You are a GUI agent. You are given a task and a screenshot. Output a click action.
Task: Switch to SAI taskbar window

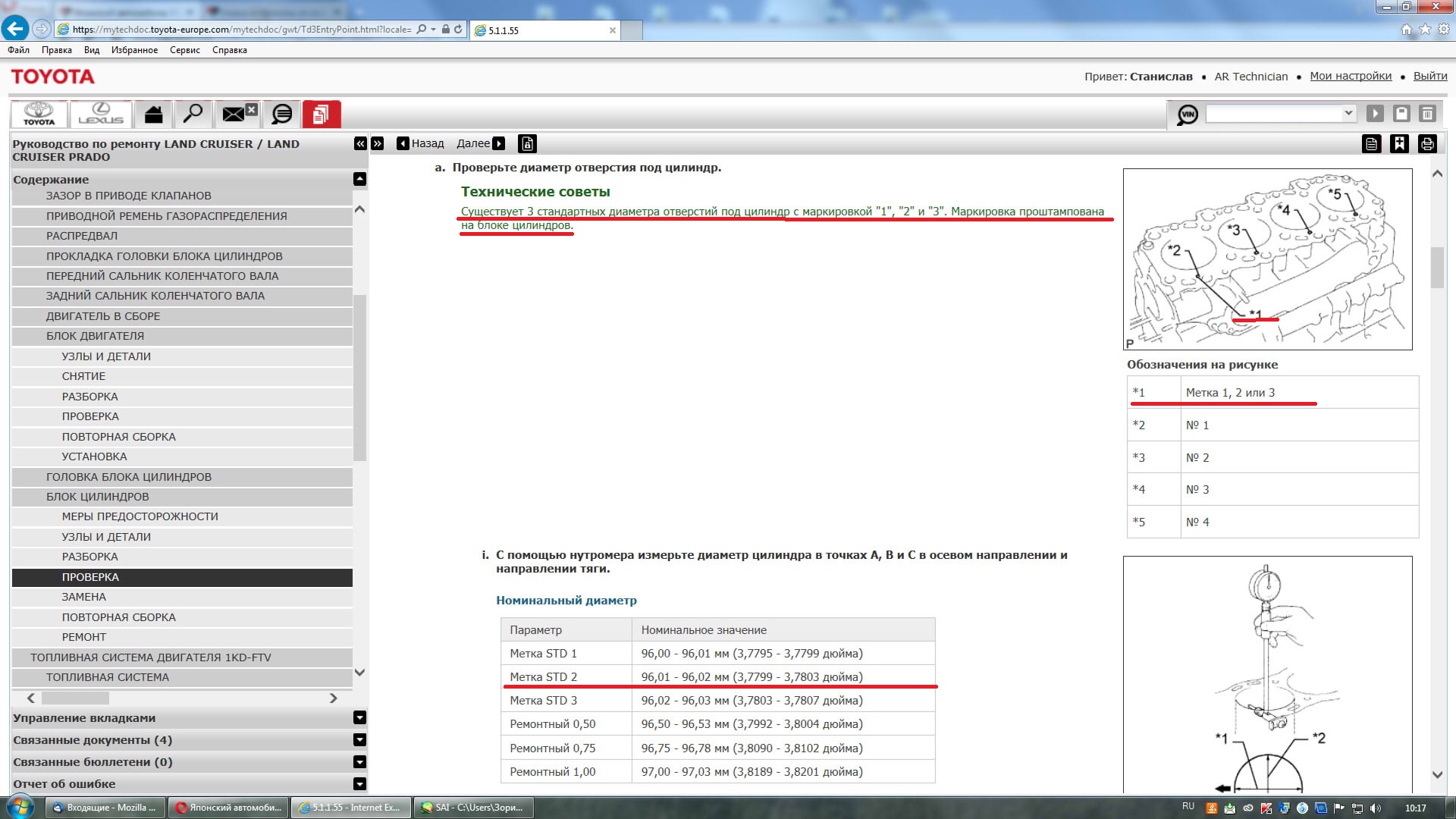click(x=473, y=808)
